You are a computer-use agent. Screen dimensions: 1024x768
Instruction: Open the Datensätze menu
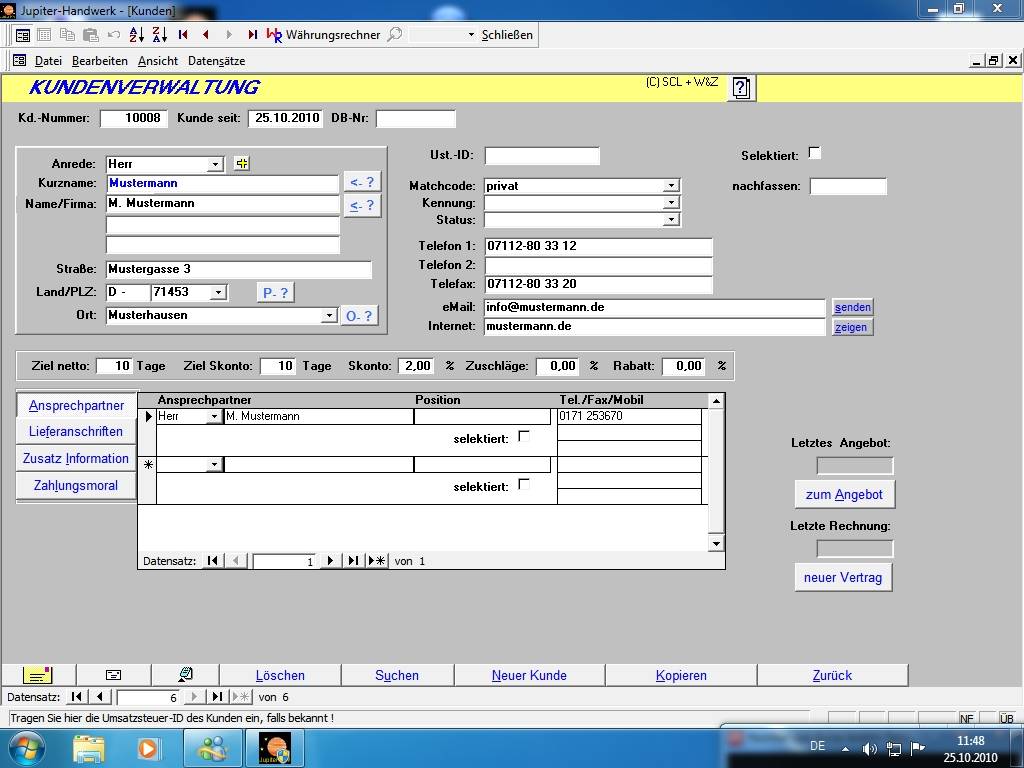pos(216,61)
